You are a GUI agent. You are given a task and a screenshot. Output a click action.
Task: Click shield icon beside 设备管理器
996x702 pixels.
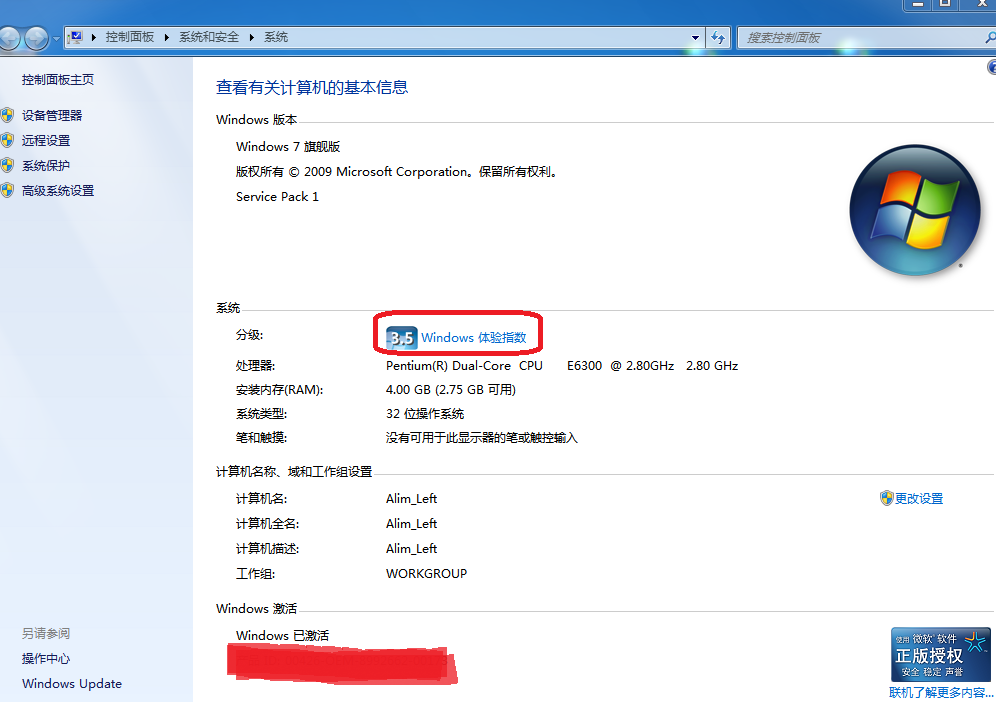[8, 115]
